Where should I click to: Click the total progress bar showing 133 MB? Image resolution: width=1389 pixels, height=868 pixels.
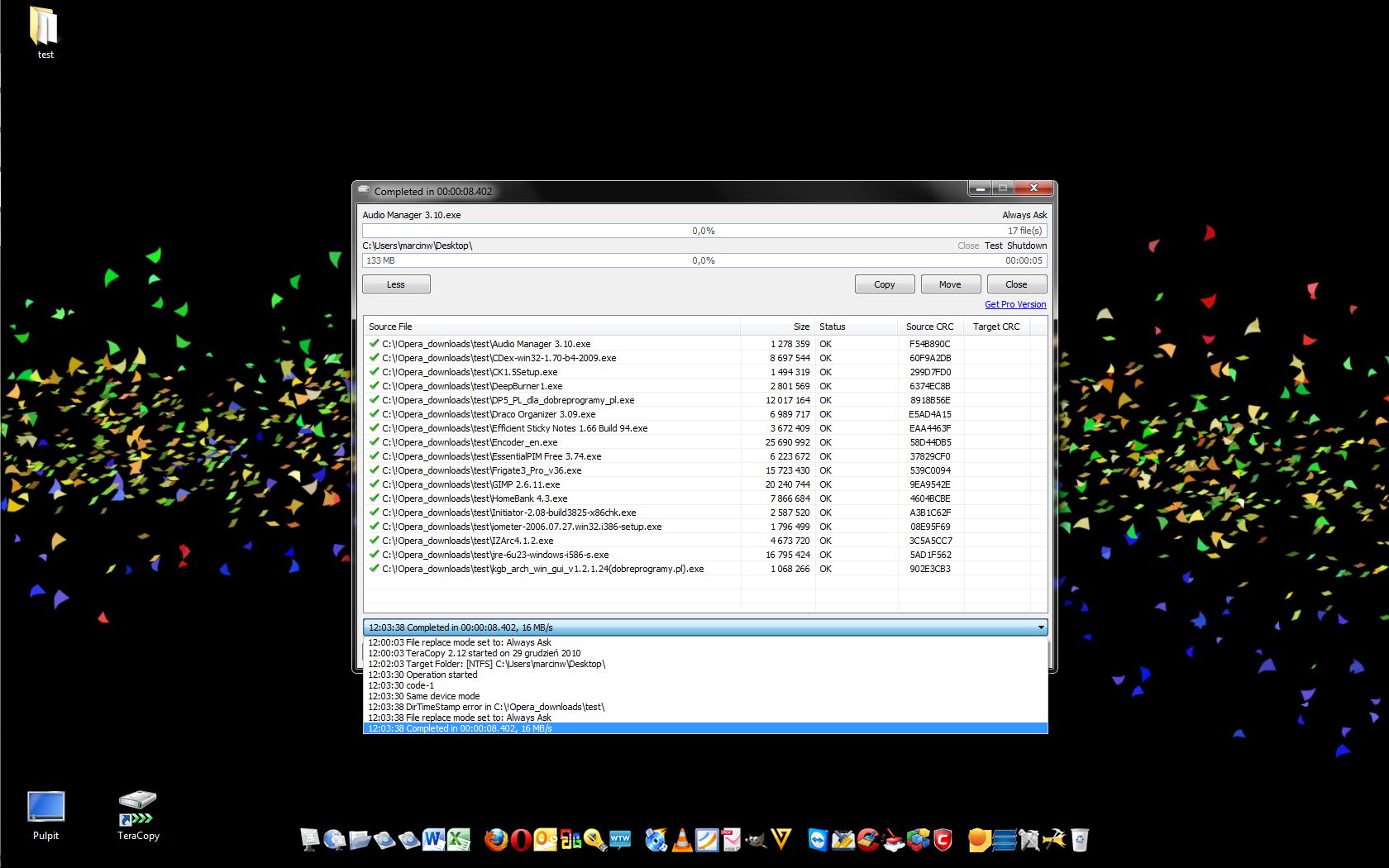(x=704, y=260)
